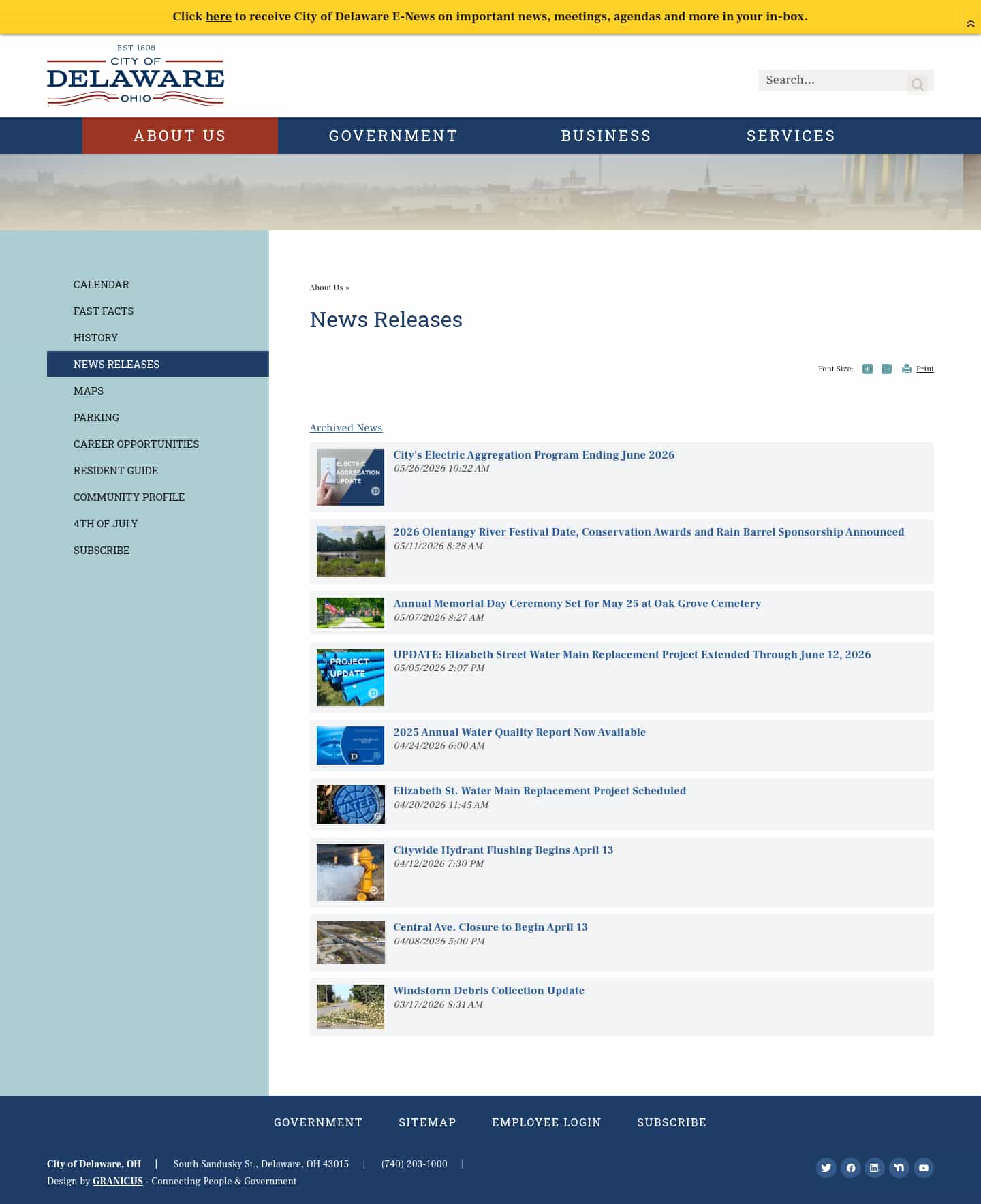The width and height of the screenshot is (981, 1204).
Task: Click the footer Subscribe link
Action: (672, 1122)
